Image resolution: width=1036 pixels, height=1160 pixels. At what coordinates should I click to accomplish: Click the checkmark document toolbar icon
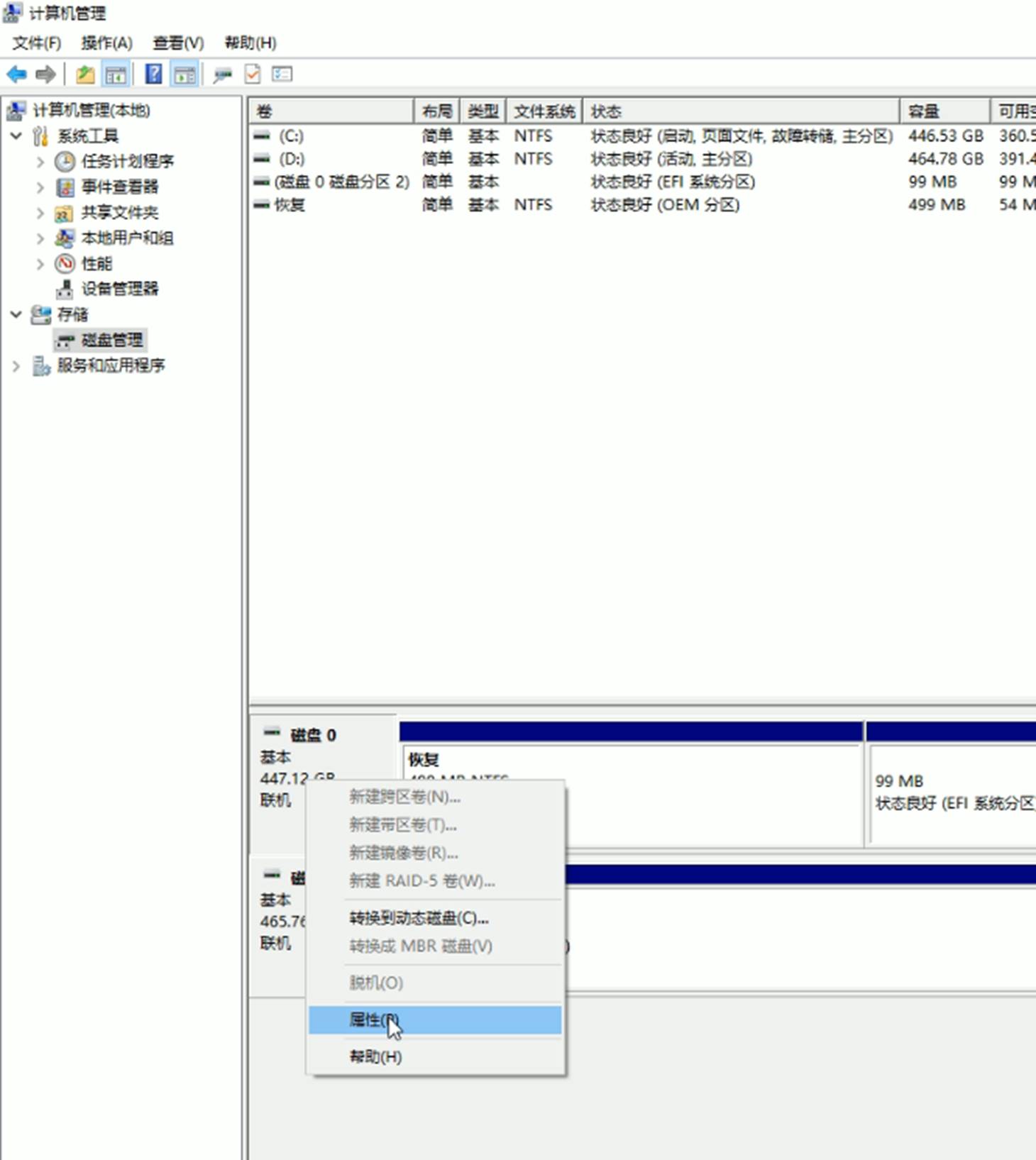click(x=253, y=74)
